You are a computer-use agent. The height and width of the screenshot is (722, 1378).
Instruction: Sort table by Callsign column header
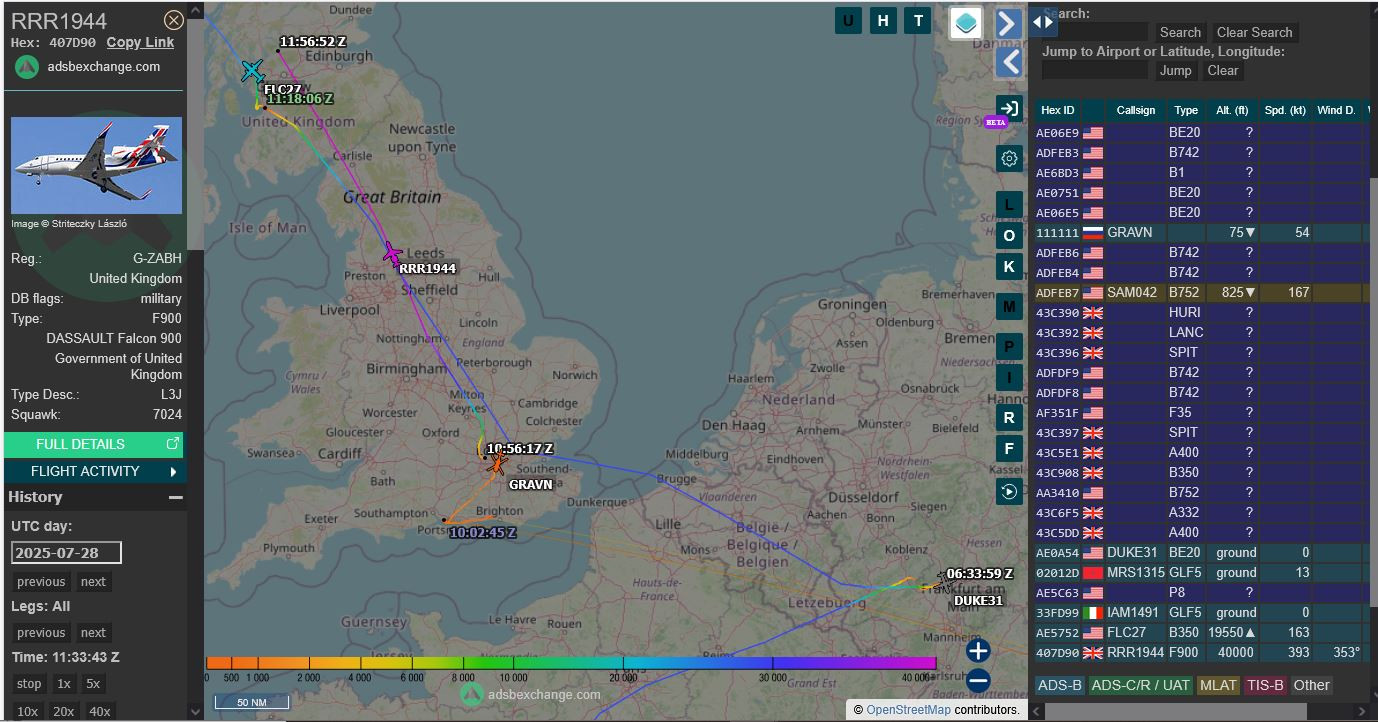point(1135,110)
